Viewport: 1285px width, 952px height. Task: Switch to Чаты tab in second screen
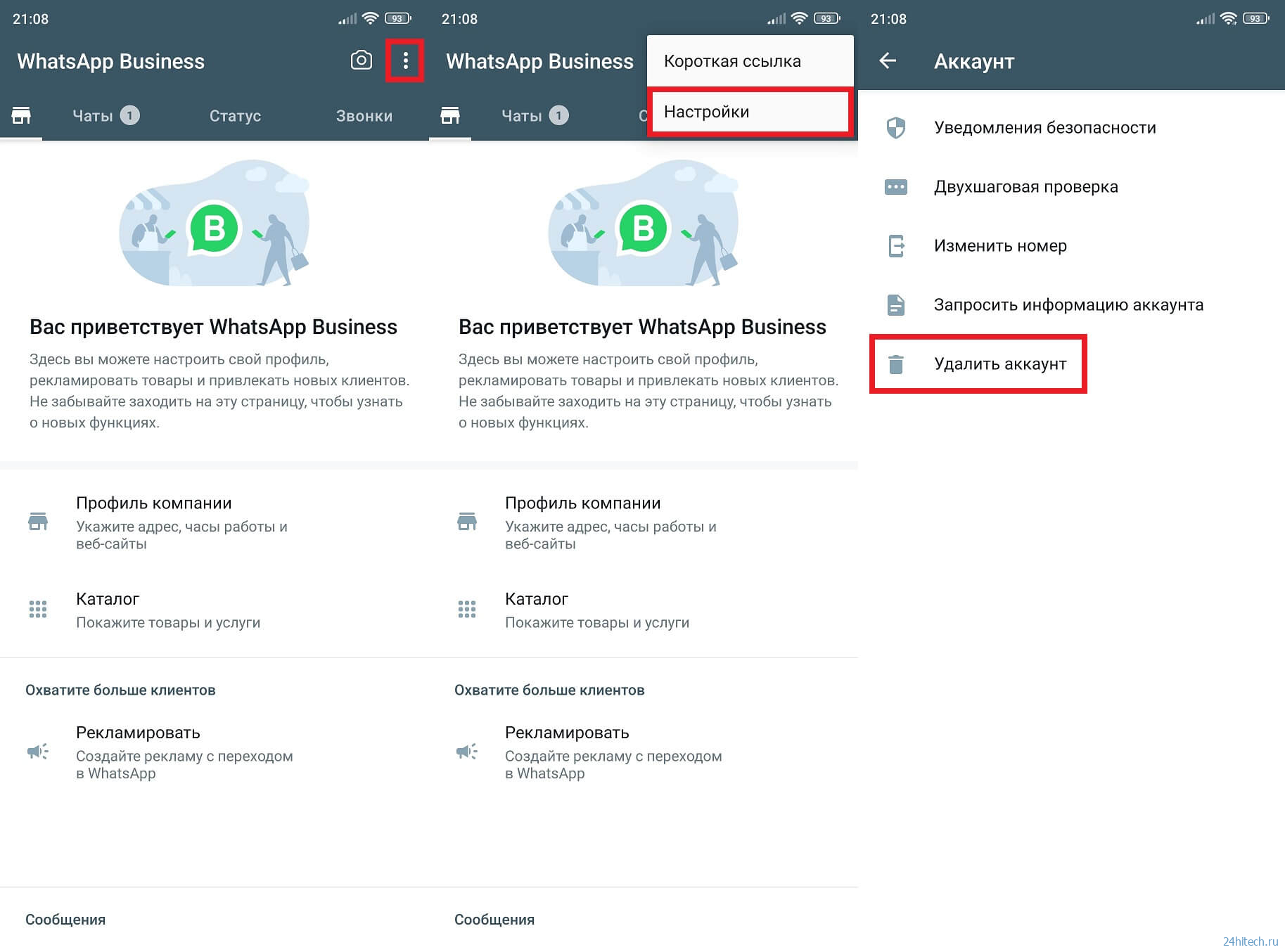coord(535,115)
